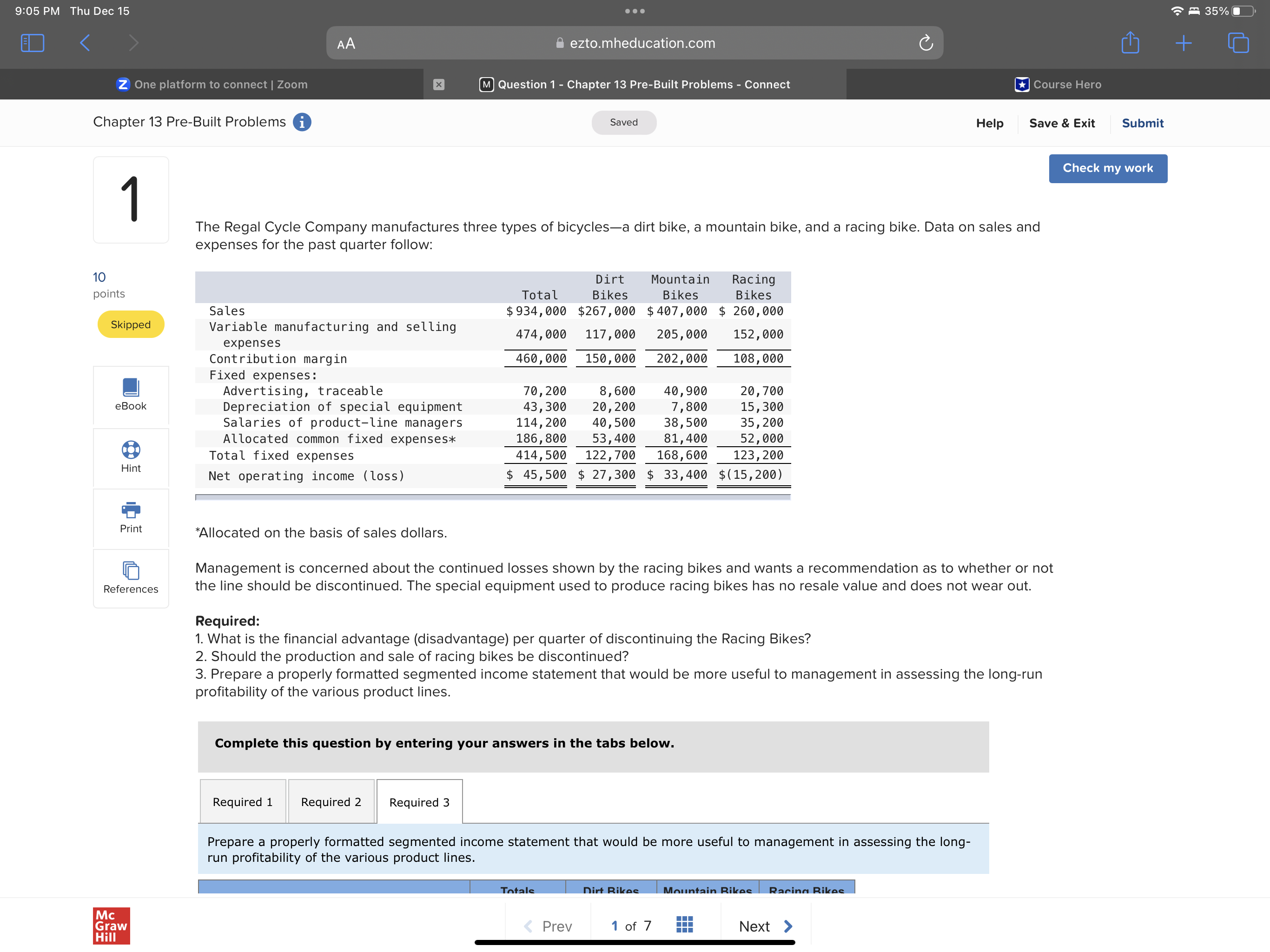Click the Save & Exit link
Image resolution: width=1270 pixels, height=952 pixels.
(1062, 123)
